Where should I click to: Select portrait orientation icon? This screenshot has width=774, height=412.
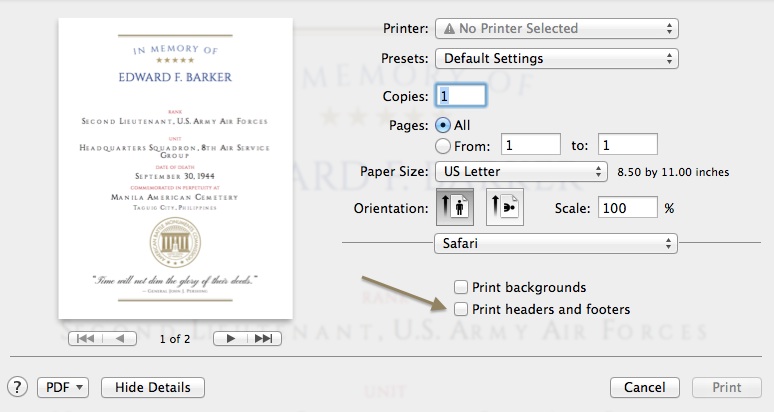455,208
